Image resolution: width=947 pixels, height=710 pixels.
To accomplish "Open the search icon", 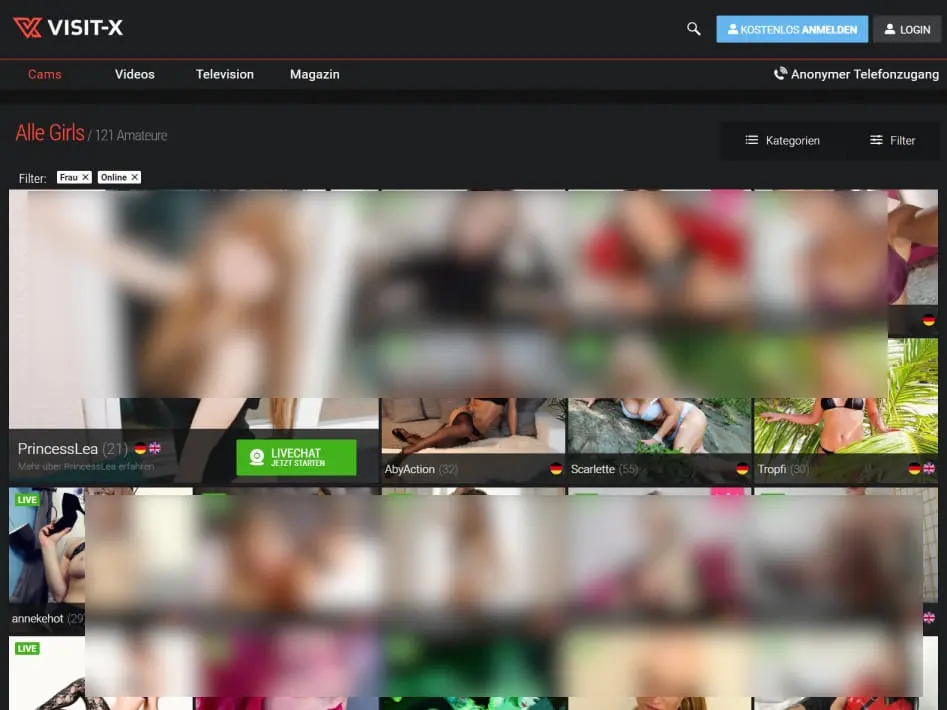I will coord(693,29).
